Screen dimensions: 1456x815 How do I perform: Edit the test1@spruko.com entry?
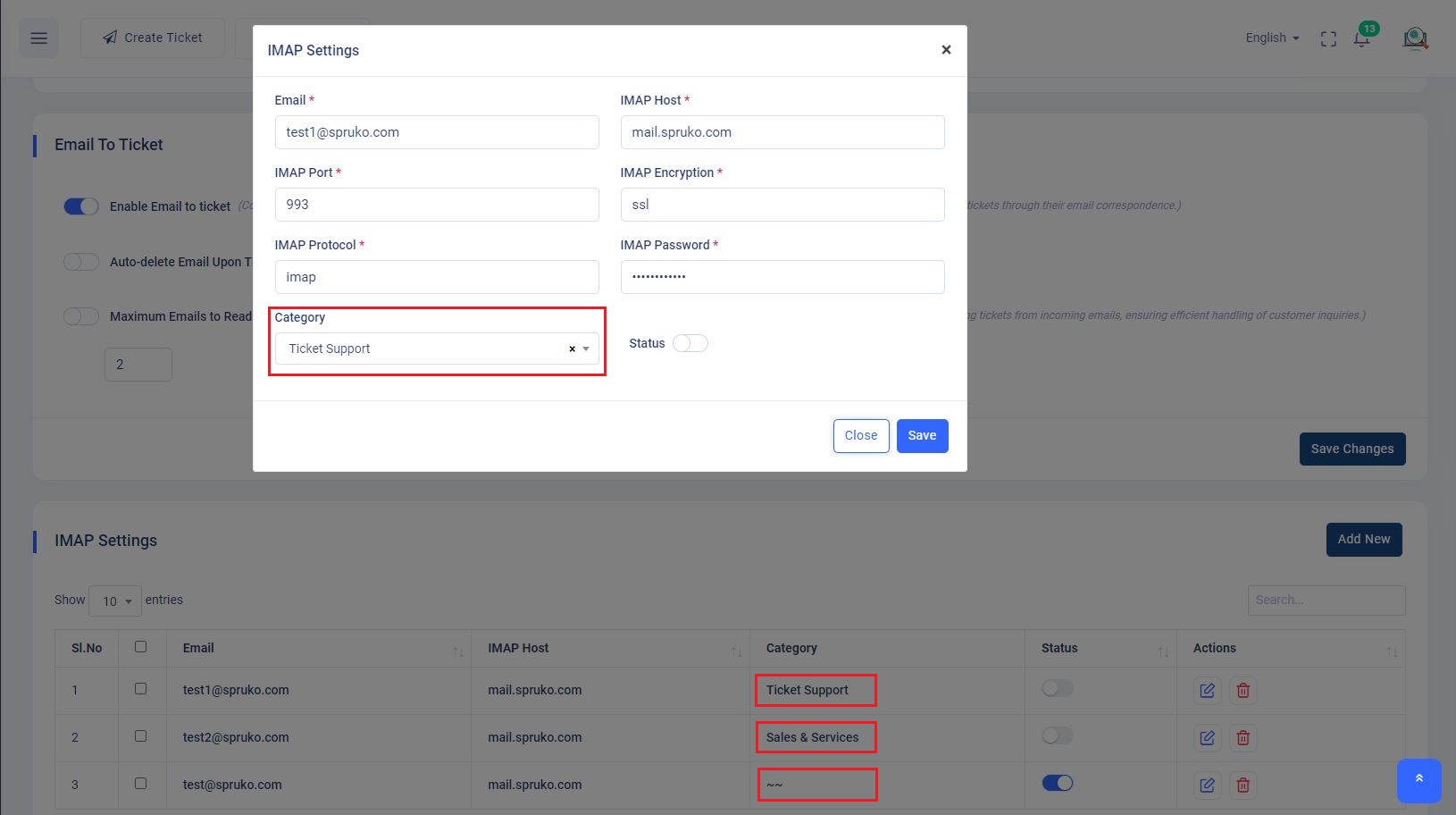(x=1208, y=690)
